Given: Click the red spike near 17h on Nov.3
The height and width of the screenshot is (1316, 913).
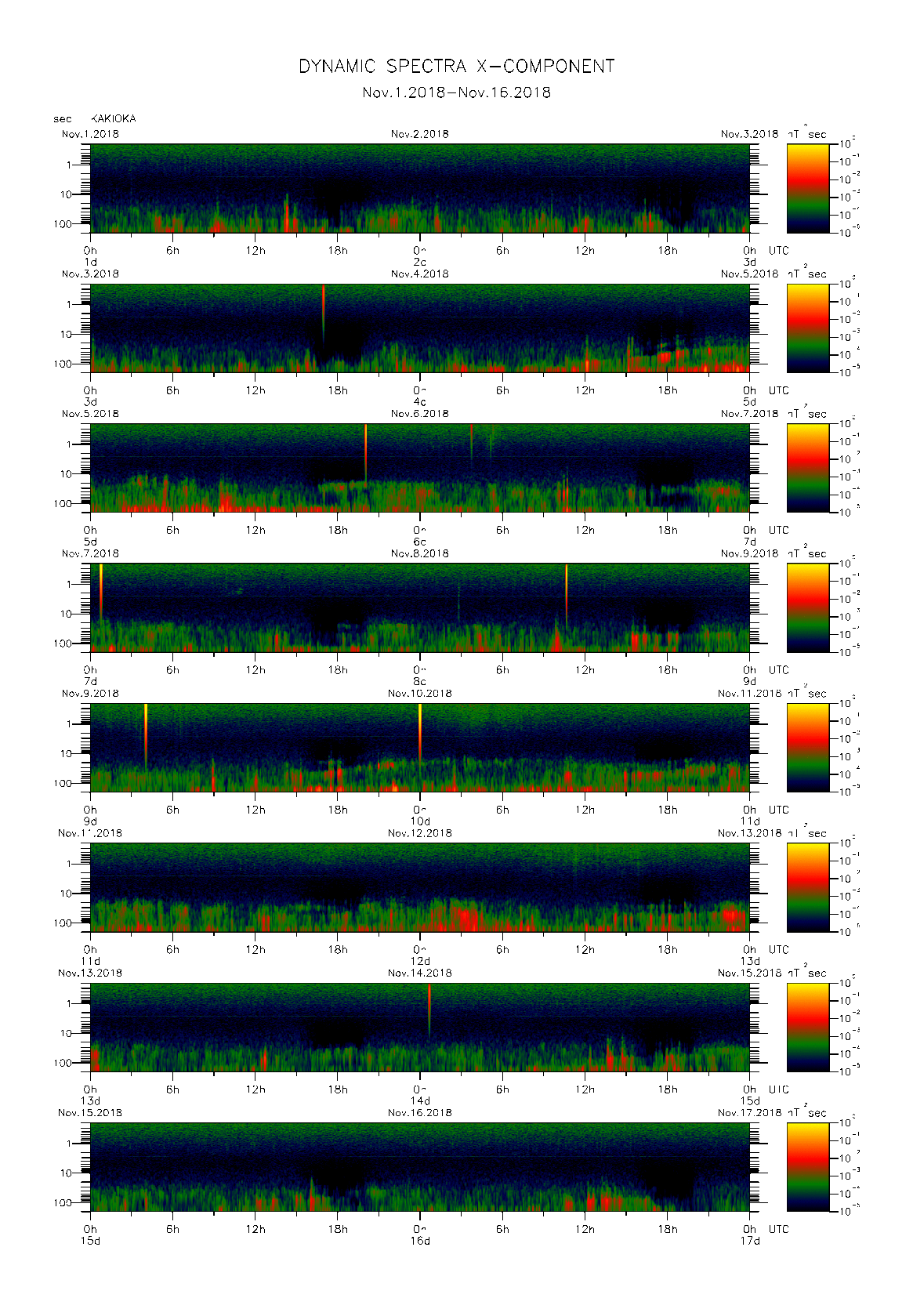Looking at the screenshot, I should (324, 312).
